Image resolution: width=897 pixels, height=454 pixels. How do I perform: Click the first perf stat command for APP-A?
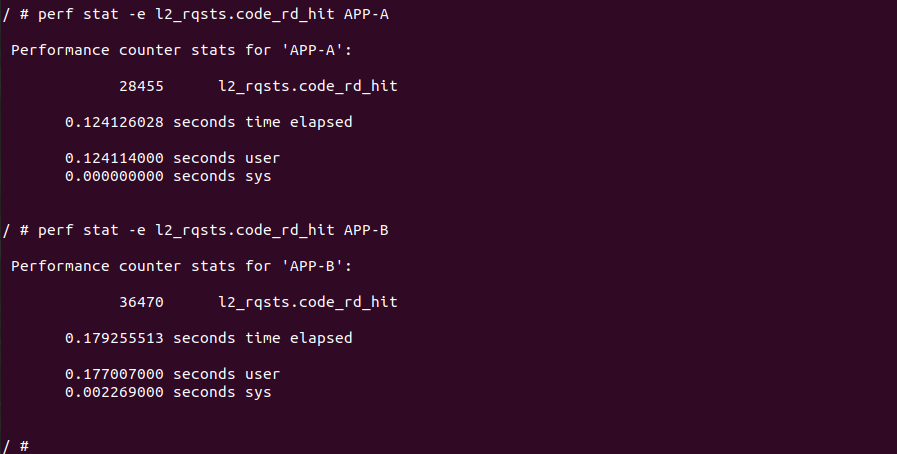[195, 14]
